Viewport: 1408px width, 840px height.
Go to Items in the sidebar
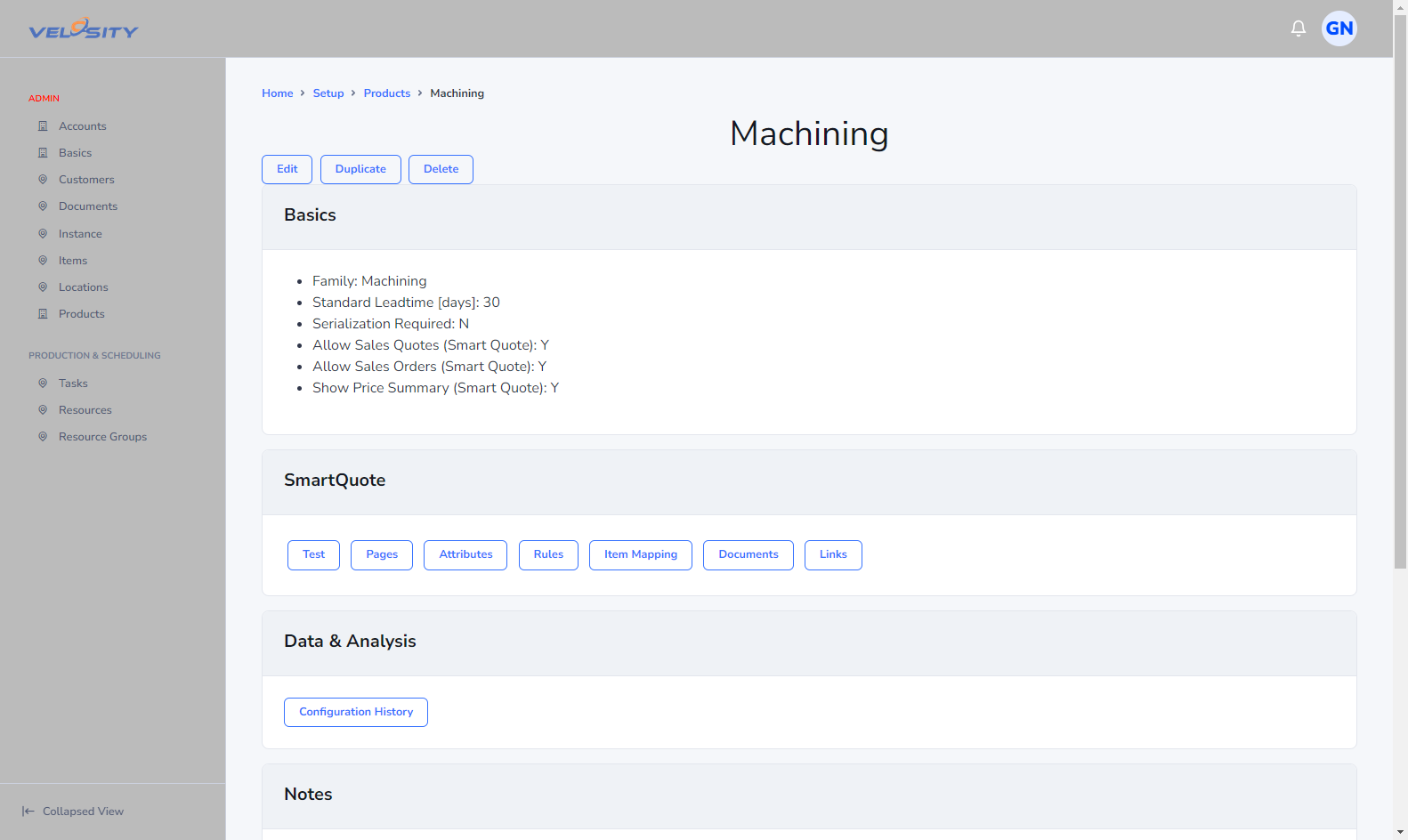tap(73, 261)
